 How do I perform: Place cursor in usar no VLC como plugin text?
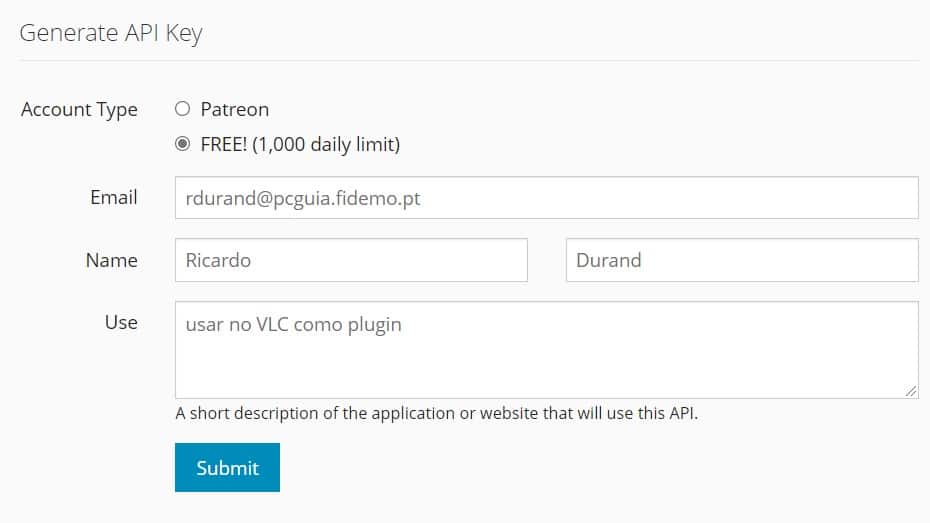[x=294, y=324]
